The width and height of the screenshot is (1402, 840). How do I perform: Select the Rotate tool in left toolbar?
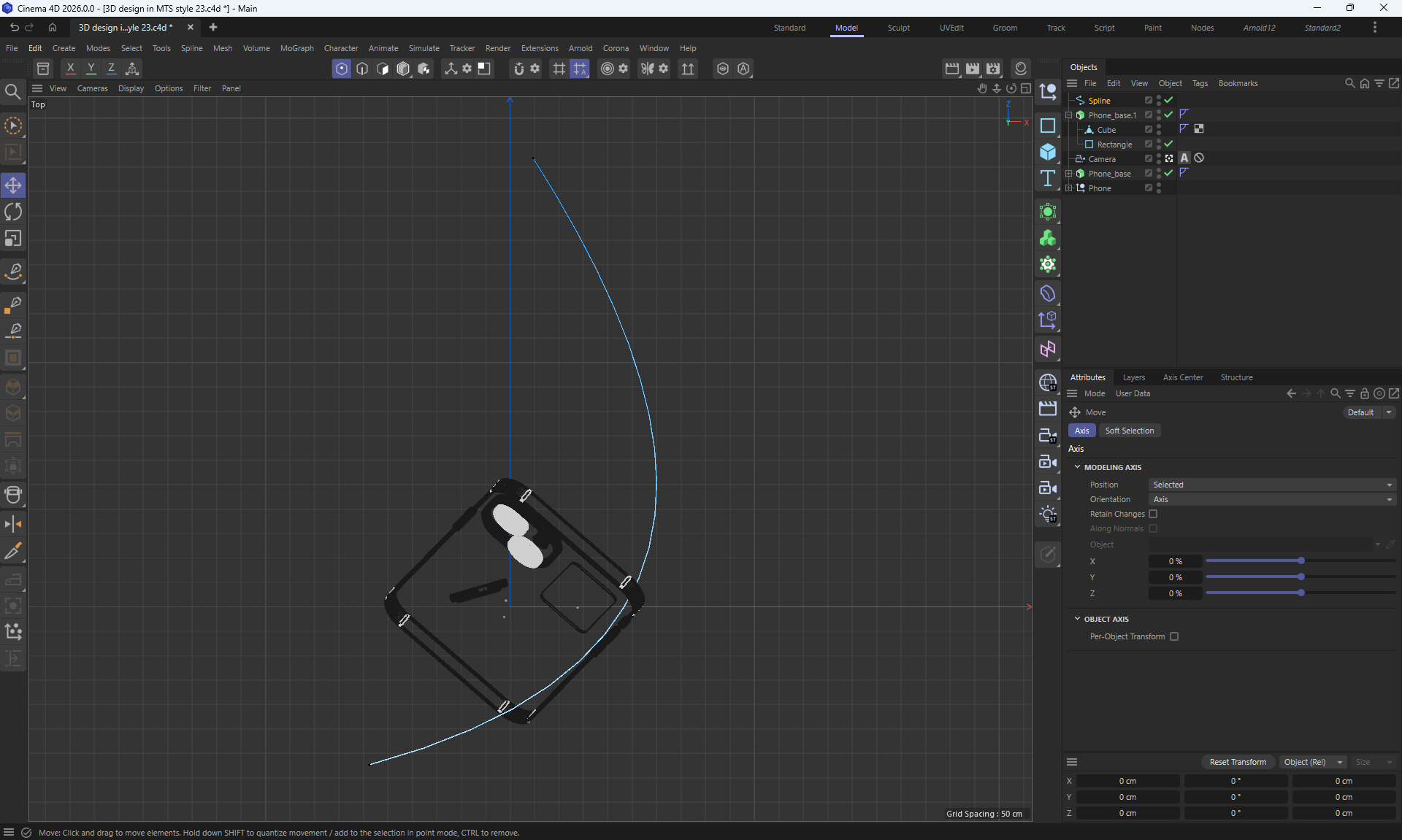(x=13, y=212)
